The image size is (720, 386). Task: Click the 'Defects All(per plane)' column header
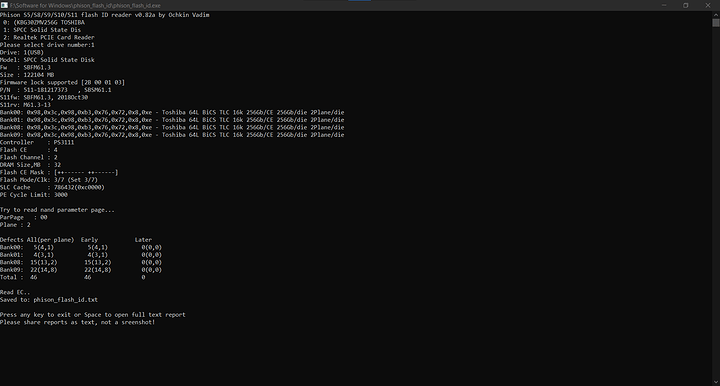[37, 240]
